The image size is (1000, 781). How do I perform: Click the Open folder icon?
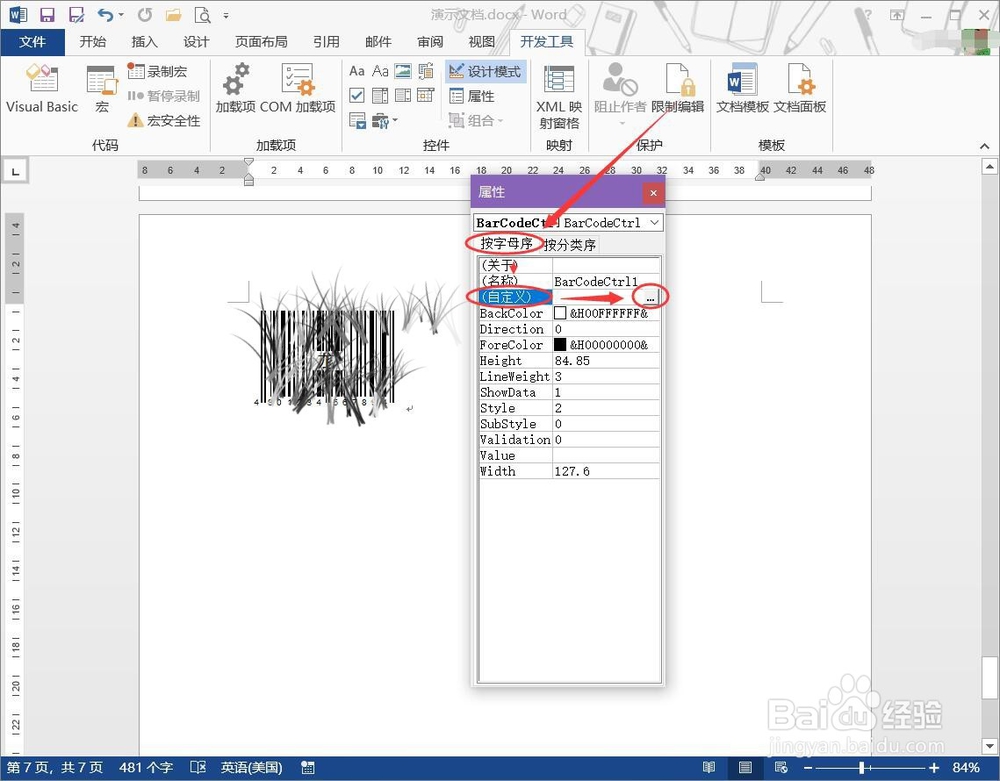coord(173,15)
